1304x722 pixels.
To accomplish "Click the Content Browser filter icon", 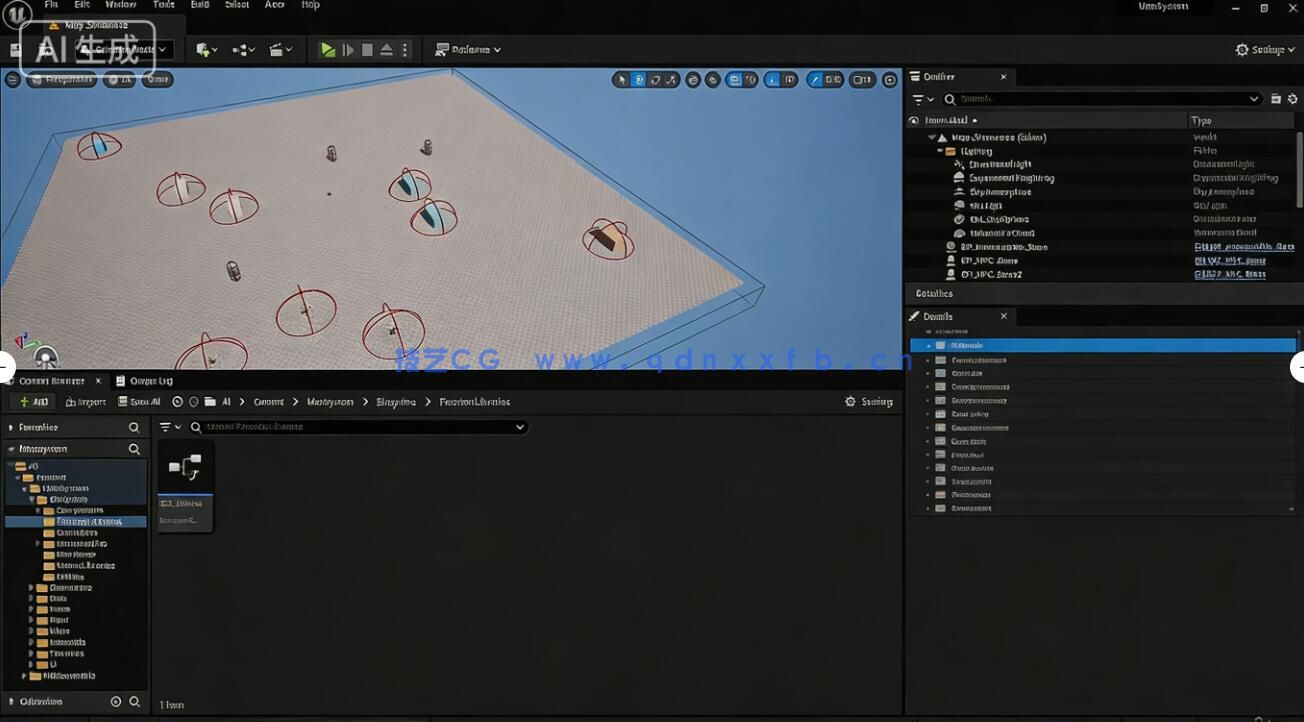I will pyautogui.click(x=167, y=427).
